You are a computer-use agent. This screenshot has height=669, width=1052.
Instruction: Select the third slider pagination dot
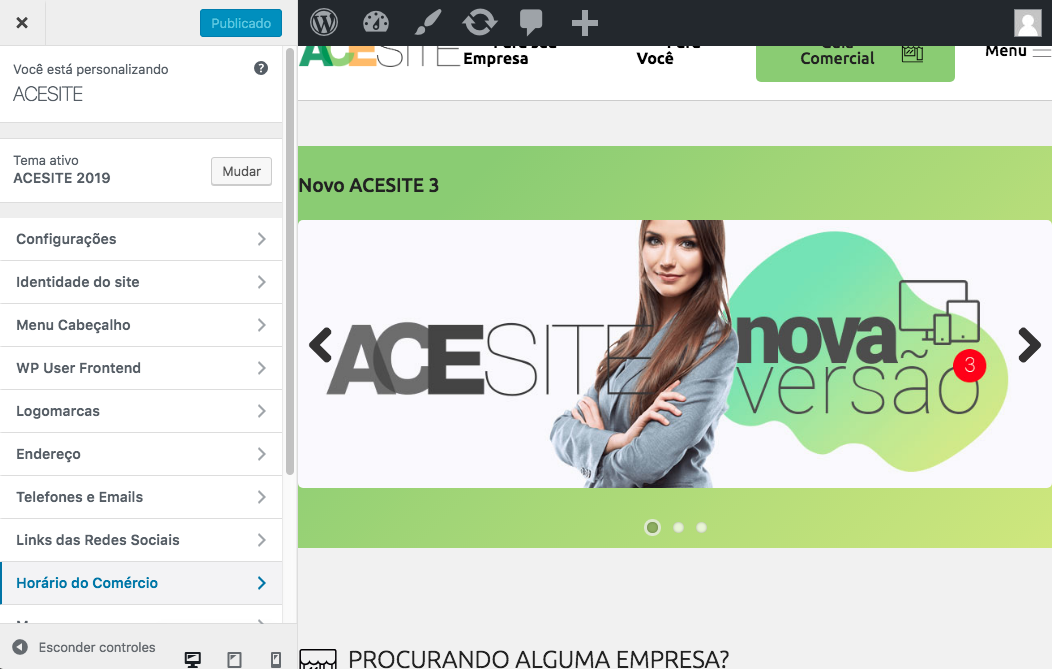point(701,527)
